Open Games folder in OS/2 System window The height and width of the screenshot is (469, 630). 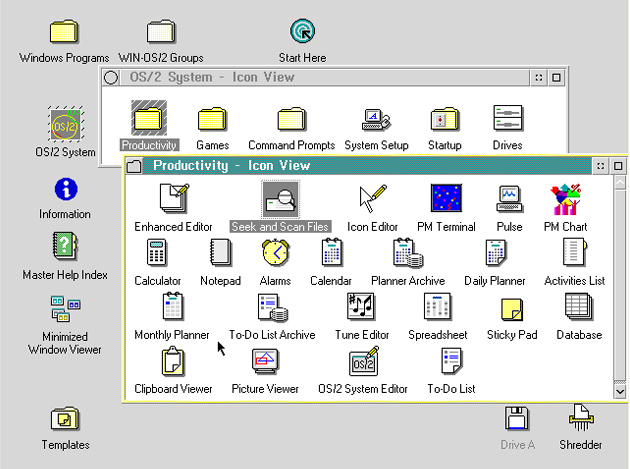(213, 119)
